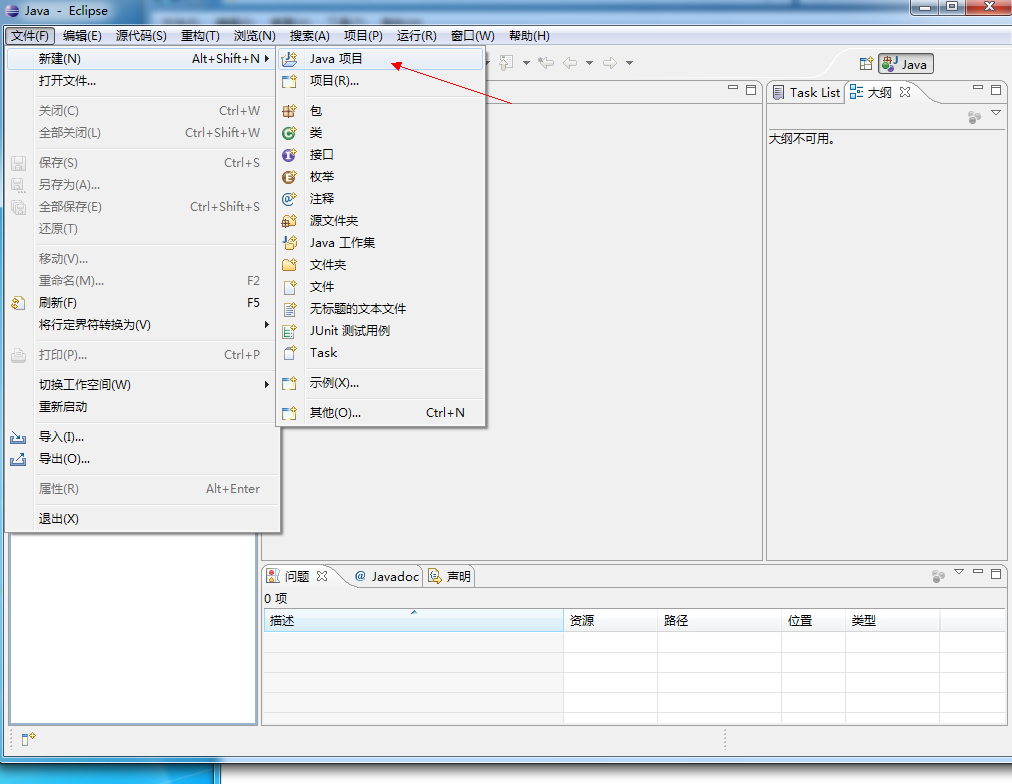This screenshot has height=784, width=1012.
Task: Close the 大纲 tab with X
Action: 905,92
